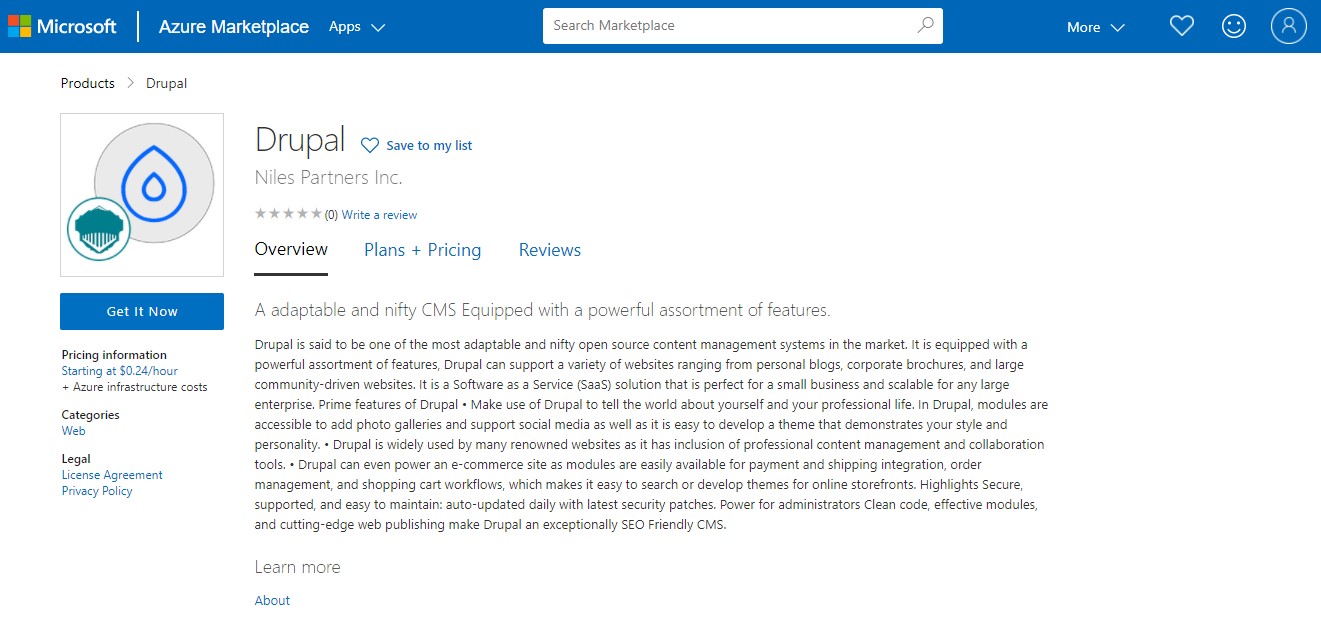Open the Reviews tab
The image size is (1321, 626).
click(x=549, y=250)
